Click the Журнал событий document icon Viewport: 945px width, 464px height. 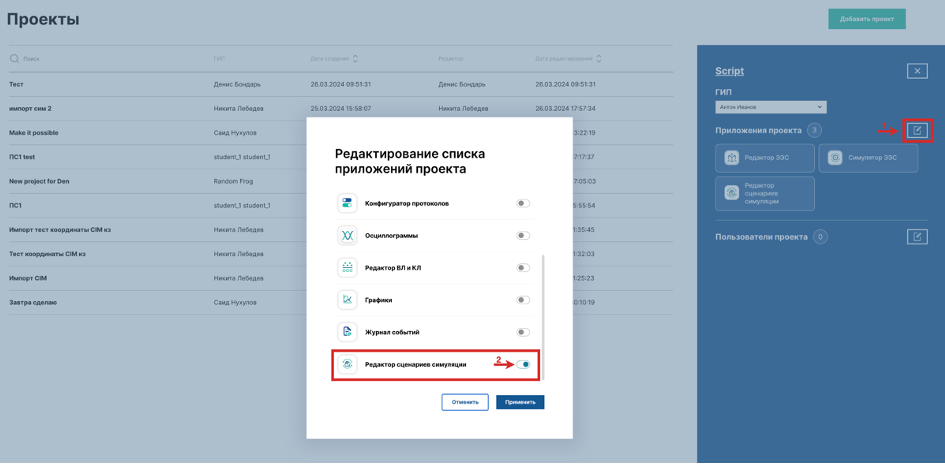[x=347, y=332]
